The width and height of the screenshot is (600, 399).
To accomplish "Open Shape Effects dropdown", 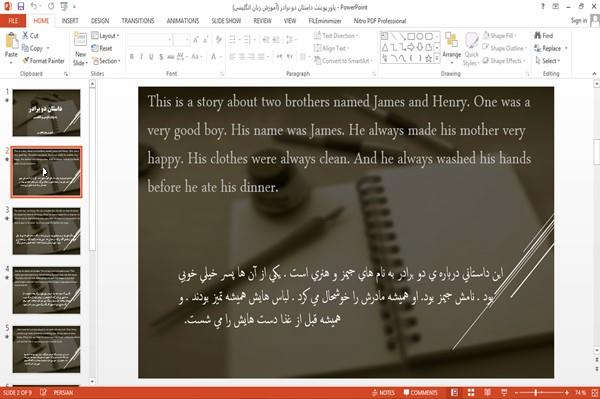I will point(504,61).
